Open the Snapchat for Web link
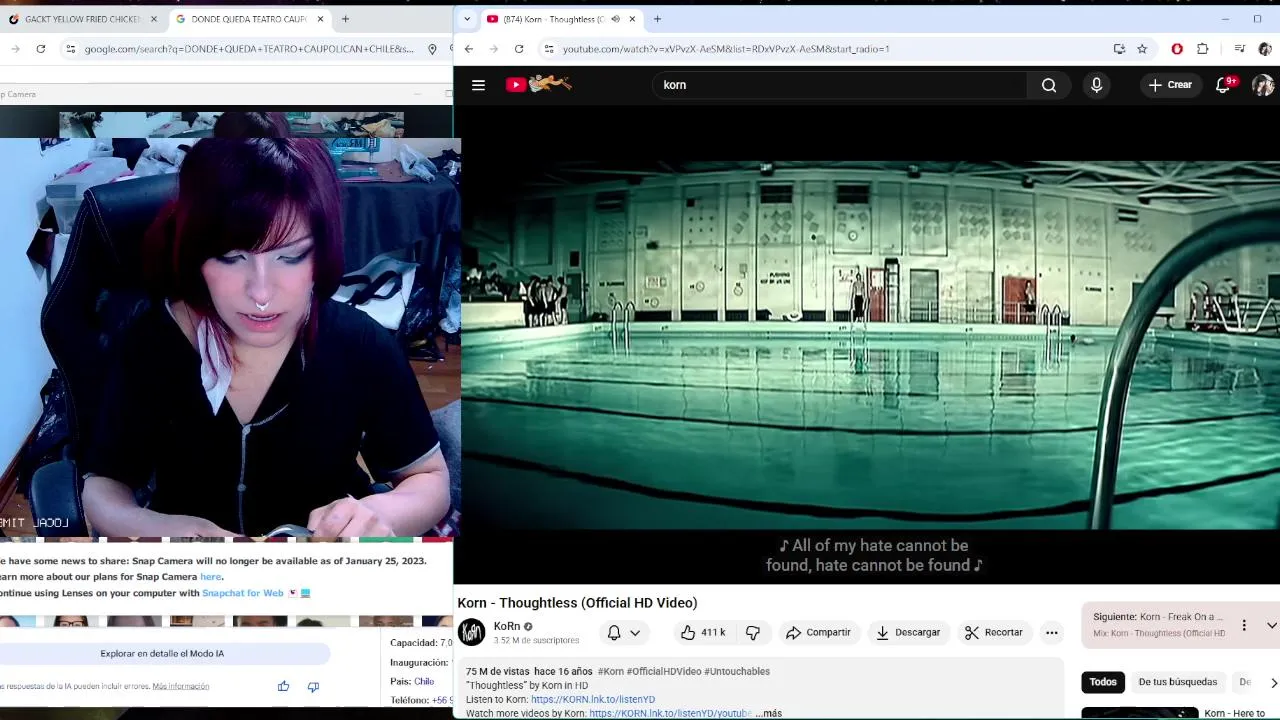 (243, 593)
